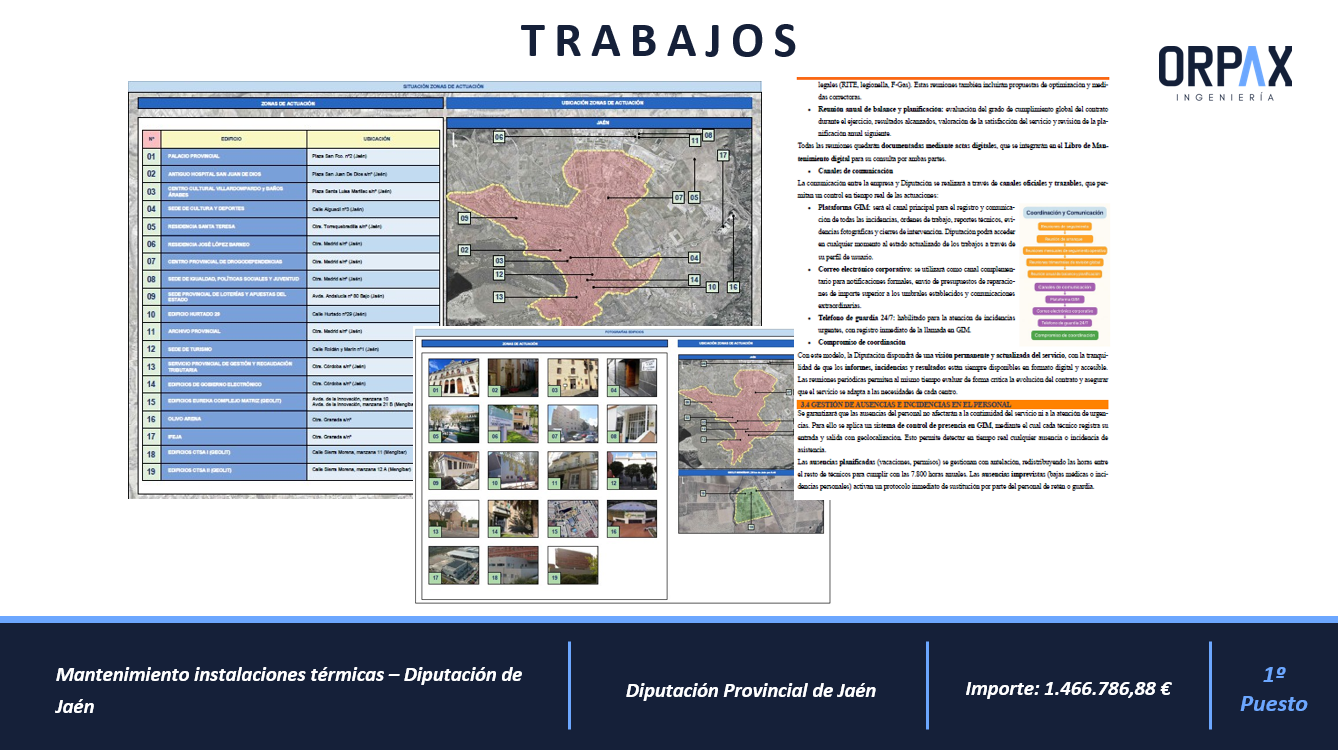
Task: Click the OLIVO ARENA table row
Action: coord(278,419)
